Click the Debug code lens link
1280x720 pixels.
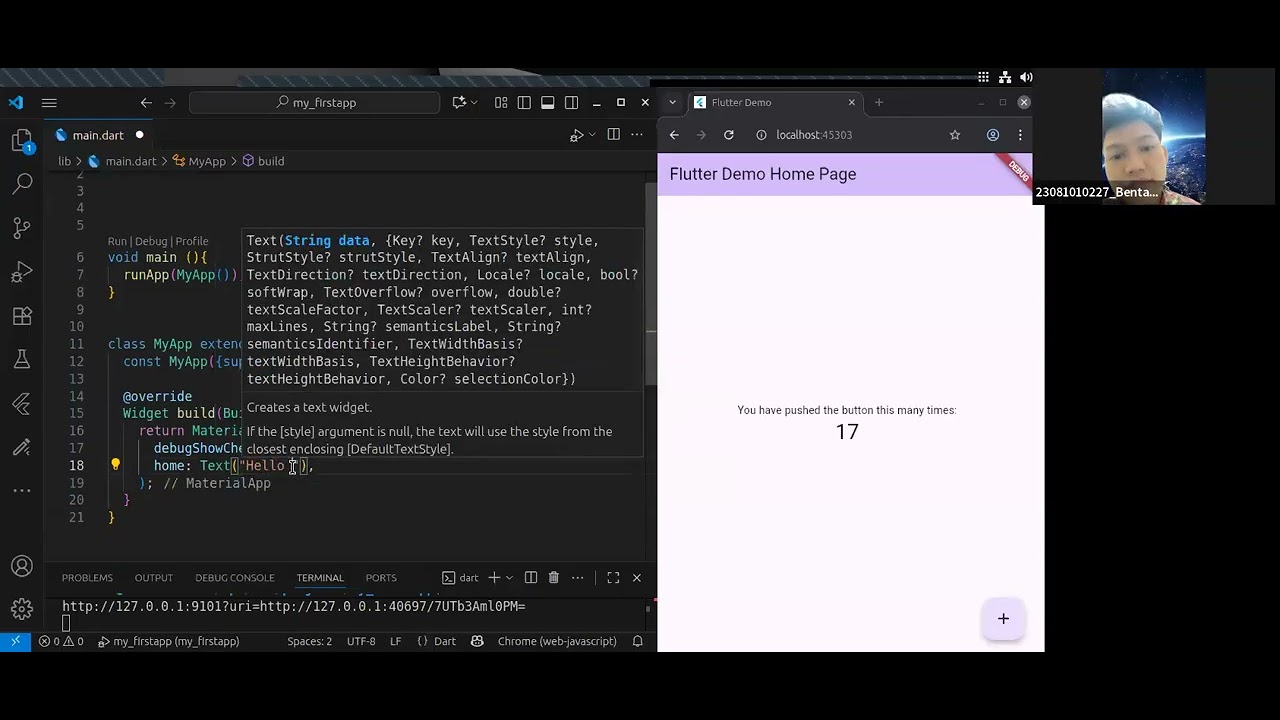pos(151,241)
